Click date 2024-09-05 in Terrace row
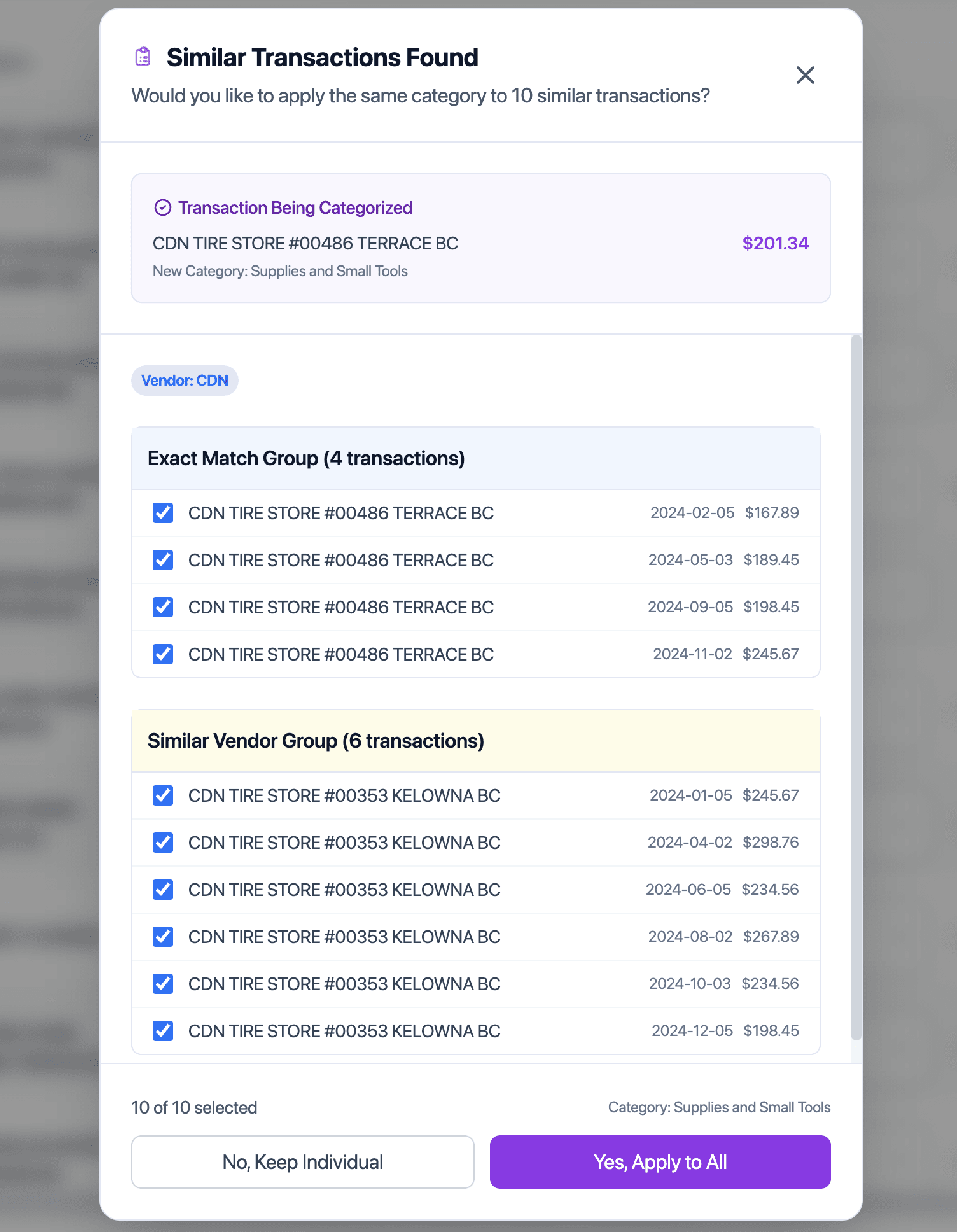 point(690,607)
